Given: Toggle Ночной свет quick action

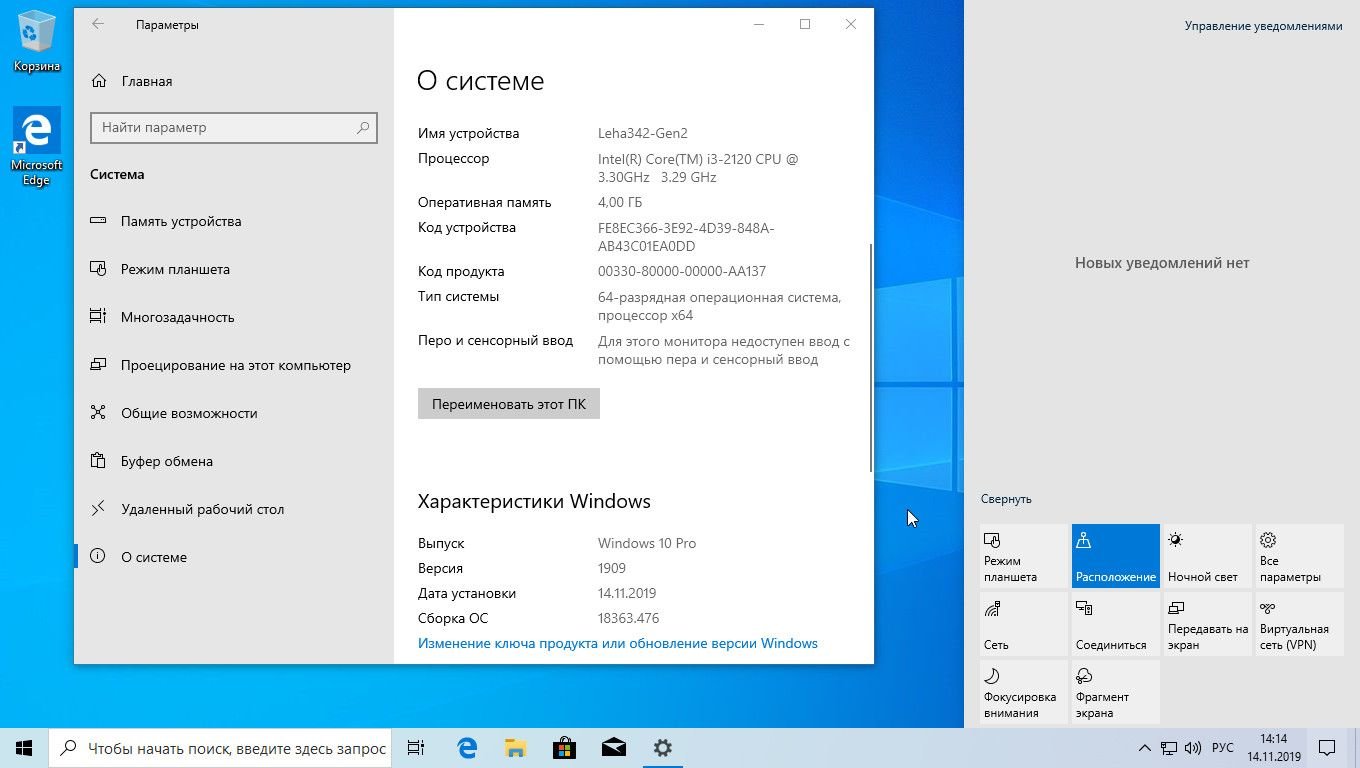Looking at the screenshot, I should 1208,556.
